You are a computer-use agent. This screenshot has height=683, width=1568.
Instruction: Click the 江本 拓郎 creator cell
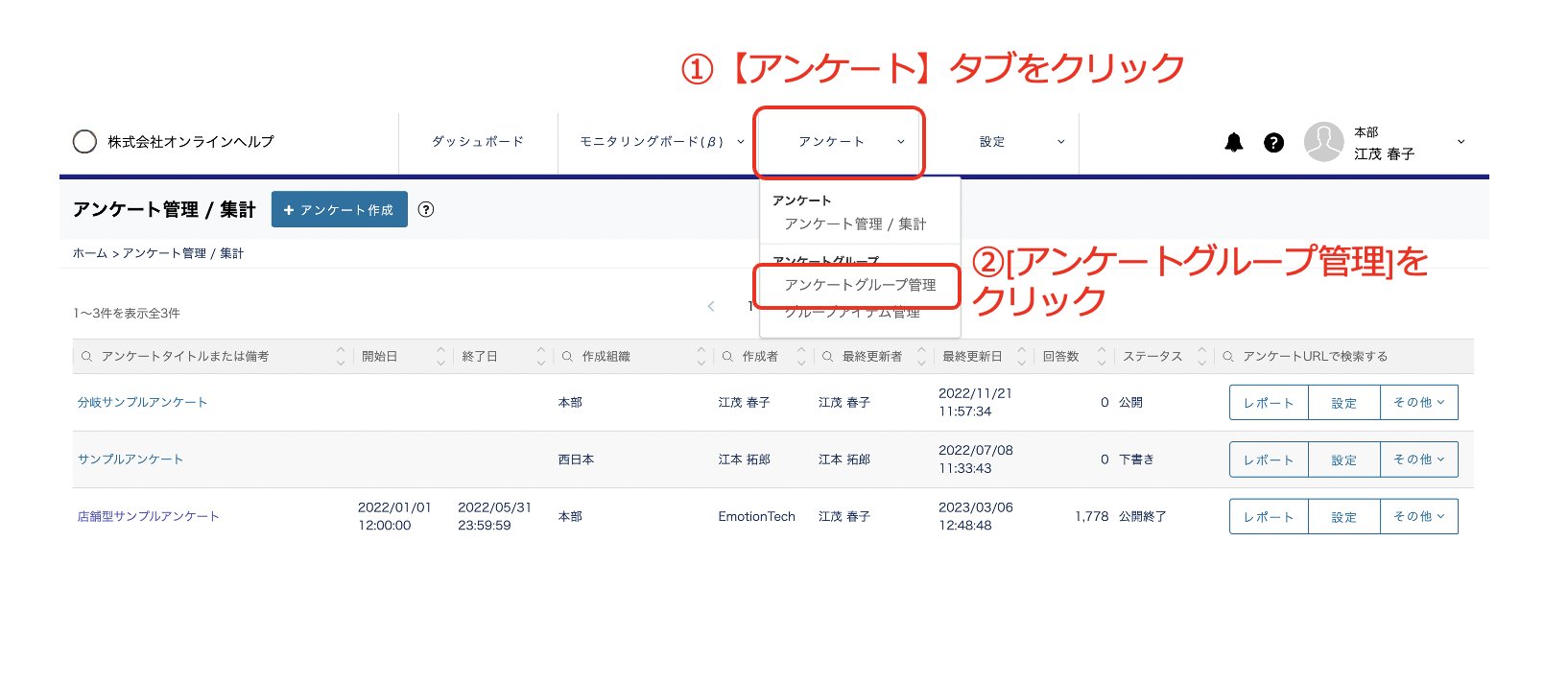[x=745, y=459]
